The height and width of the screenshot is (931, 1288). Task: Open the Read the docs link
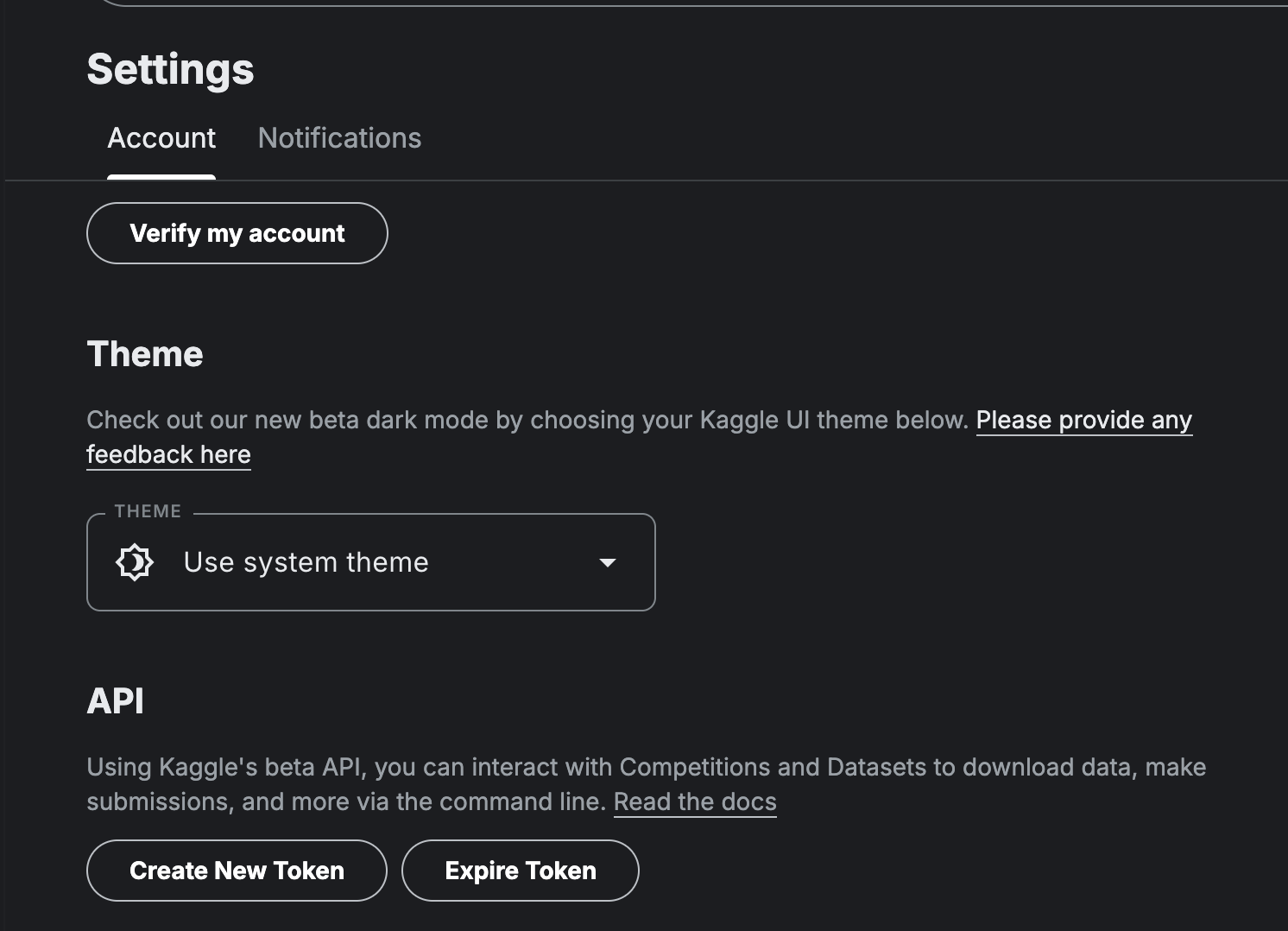tap(695, 801)
